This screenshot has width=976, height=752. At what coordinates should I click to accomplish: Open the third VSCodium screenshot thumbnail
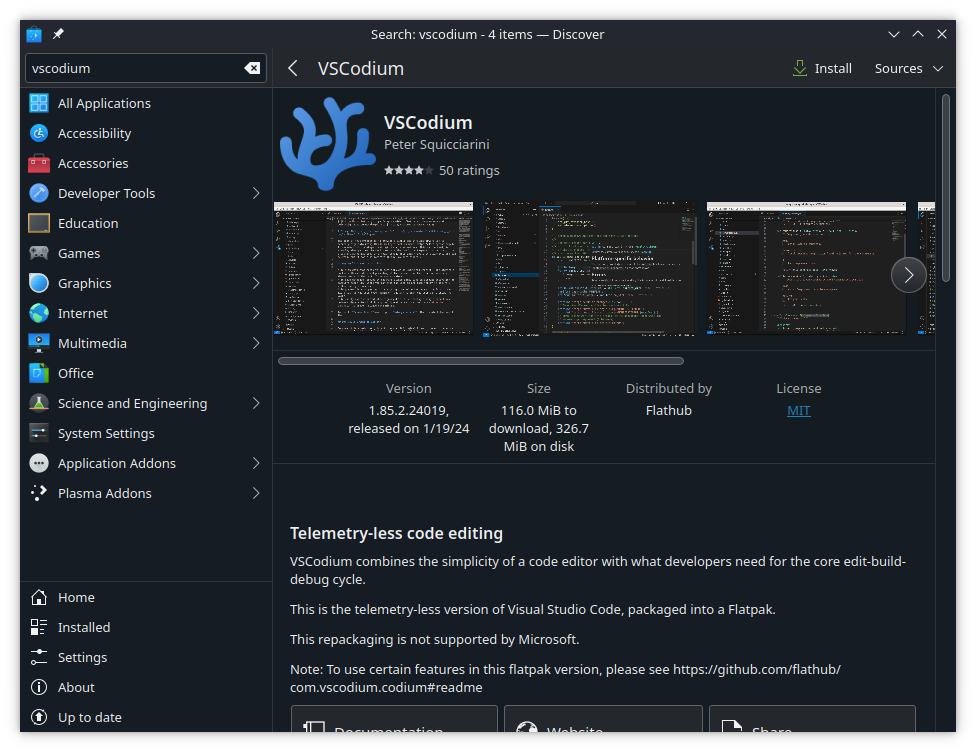(x=806, y=268)
